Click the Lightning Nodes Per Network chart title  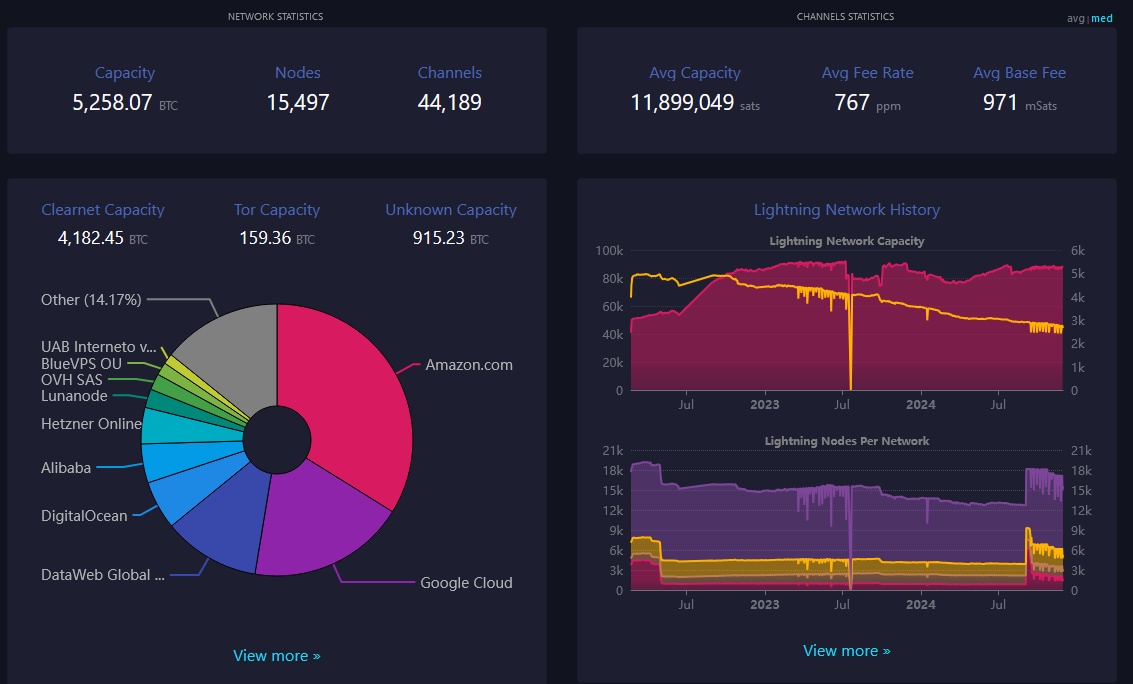[x=846, y=441]
